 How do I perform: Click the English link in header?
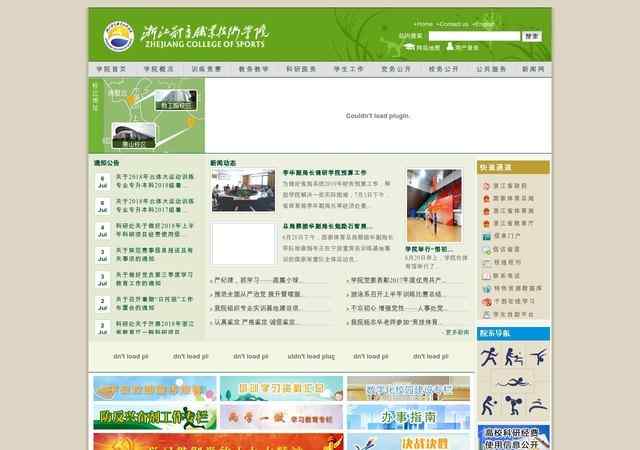(484, 24)
